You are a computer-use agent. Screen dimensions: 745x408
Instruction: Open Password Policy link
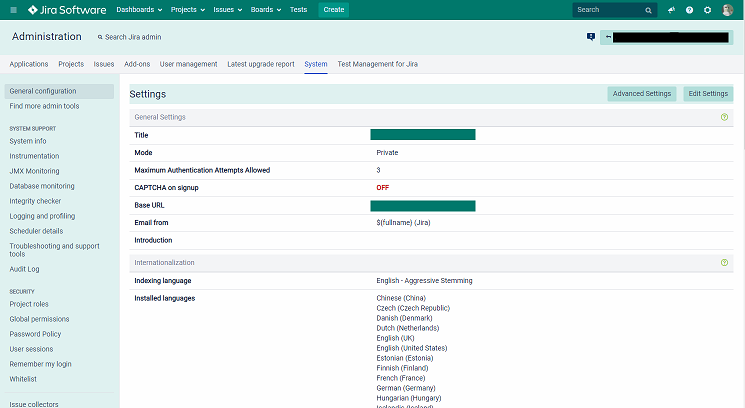35,334
